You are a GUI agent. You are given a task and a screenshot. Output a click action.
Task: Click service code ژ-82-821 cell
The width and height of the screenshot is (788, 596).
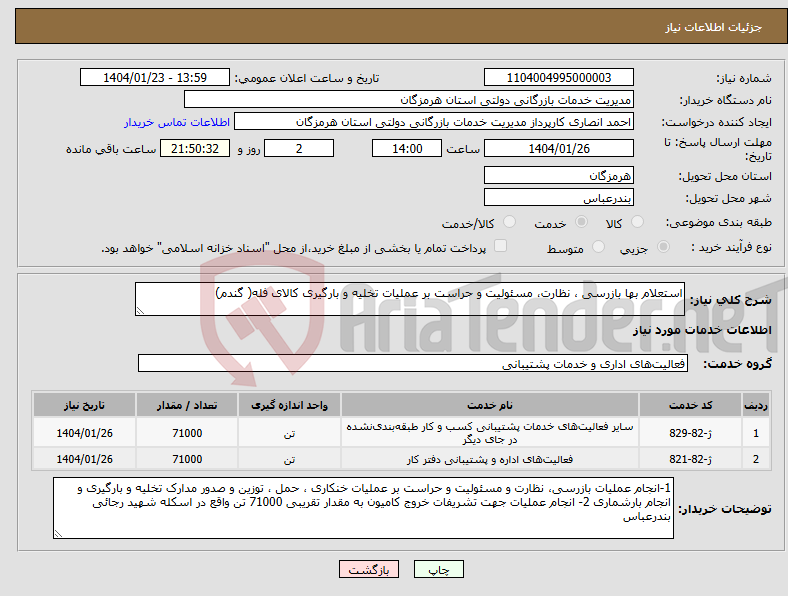click(691, 459)
